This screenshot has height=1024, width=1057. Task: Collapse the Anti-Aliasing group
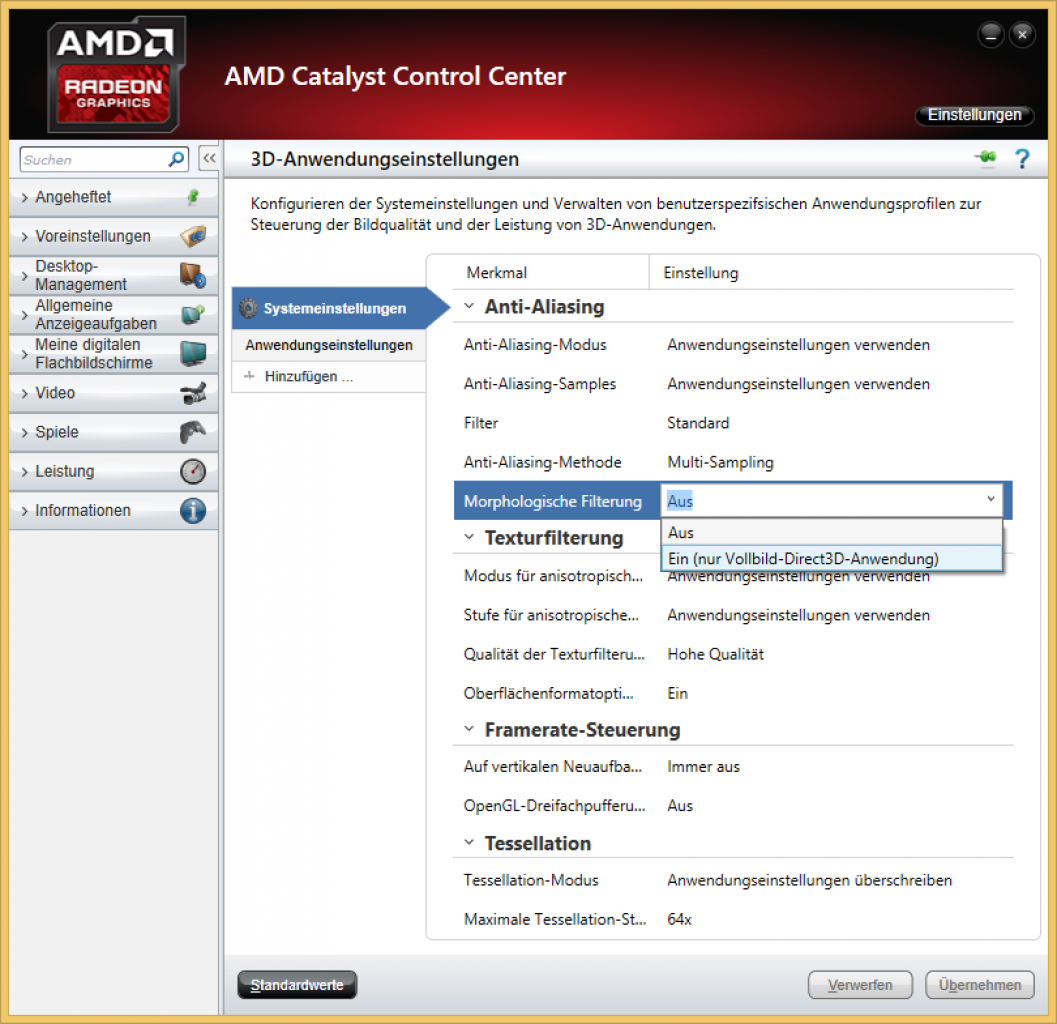pyautogui.click(x=469, y=306)
